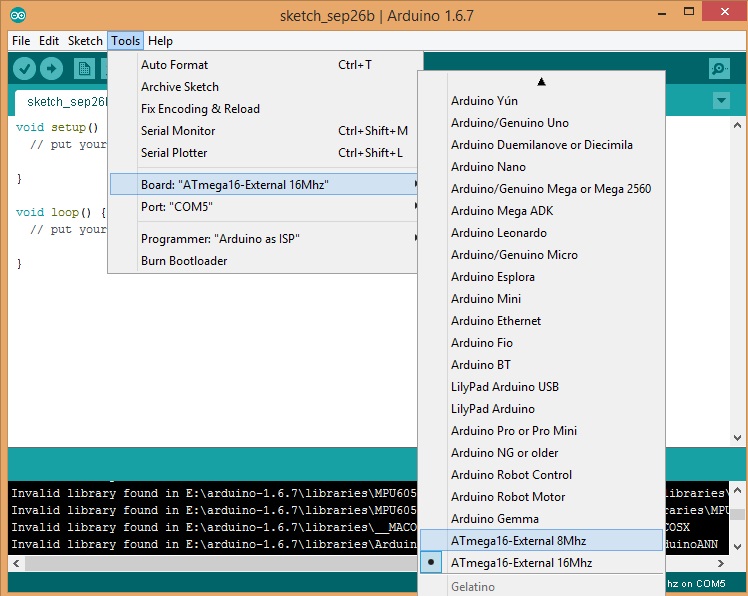Image resolution: width=748 pixels, height=596 pixels.
Task: Pick Arduino Gemma board
Action: point(541,519)
